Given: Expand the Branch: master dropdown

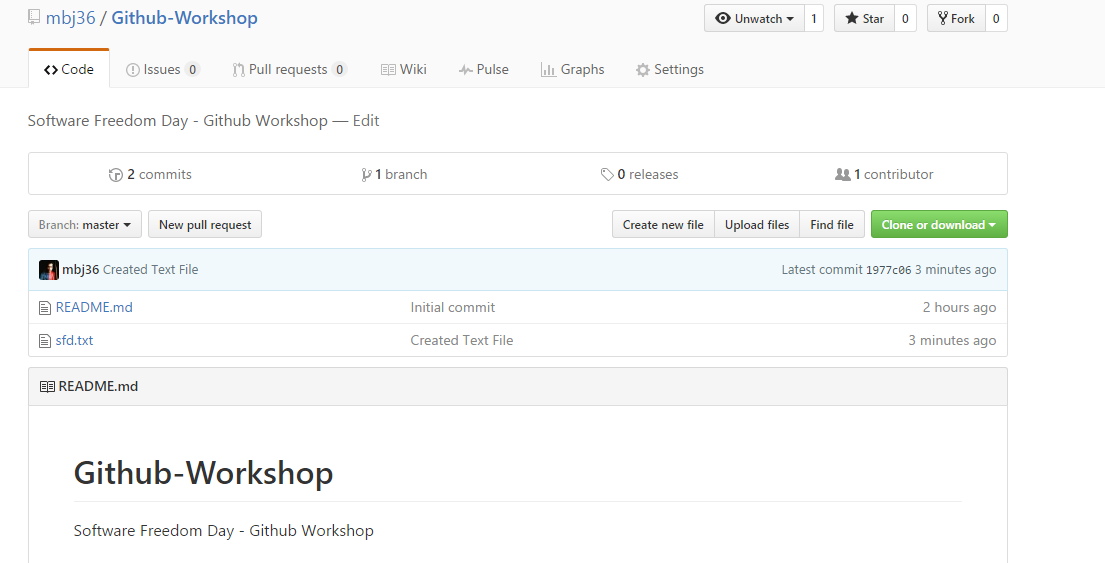Looking at the screenshot, I should tap(85, 224).
